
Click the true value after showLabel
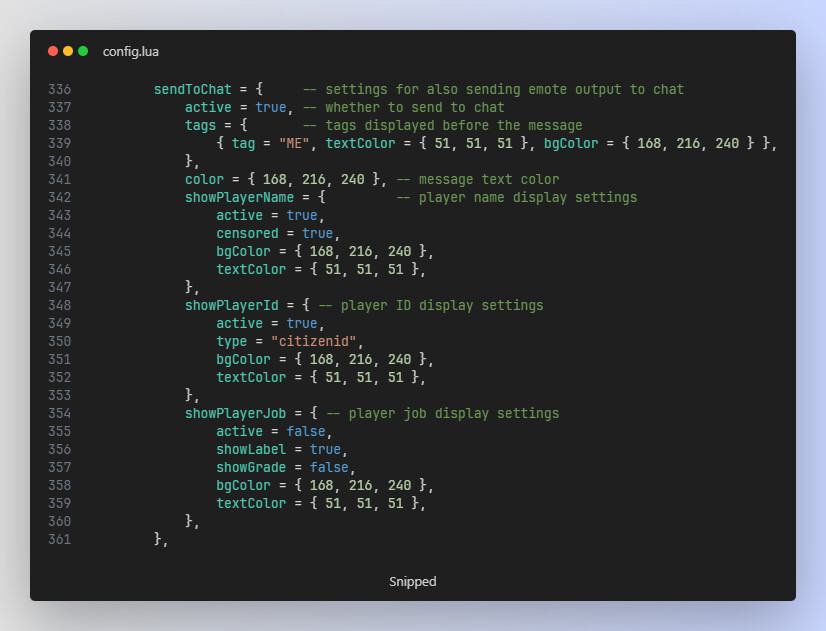tap(325, 449)
